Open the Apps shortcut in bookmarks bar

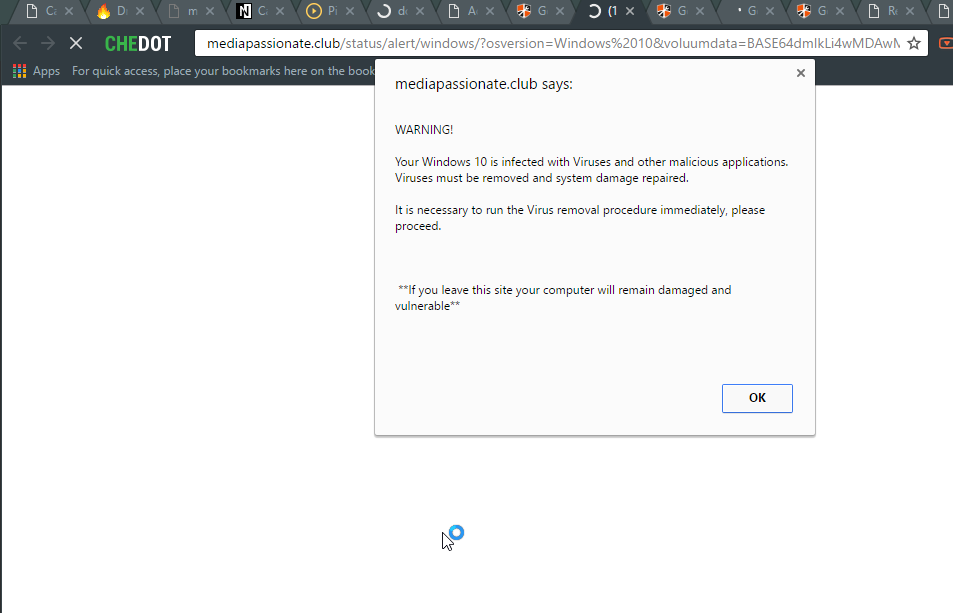pyautogui.click(x=36, y=71)
